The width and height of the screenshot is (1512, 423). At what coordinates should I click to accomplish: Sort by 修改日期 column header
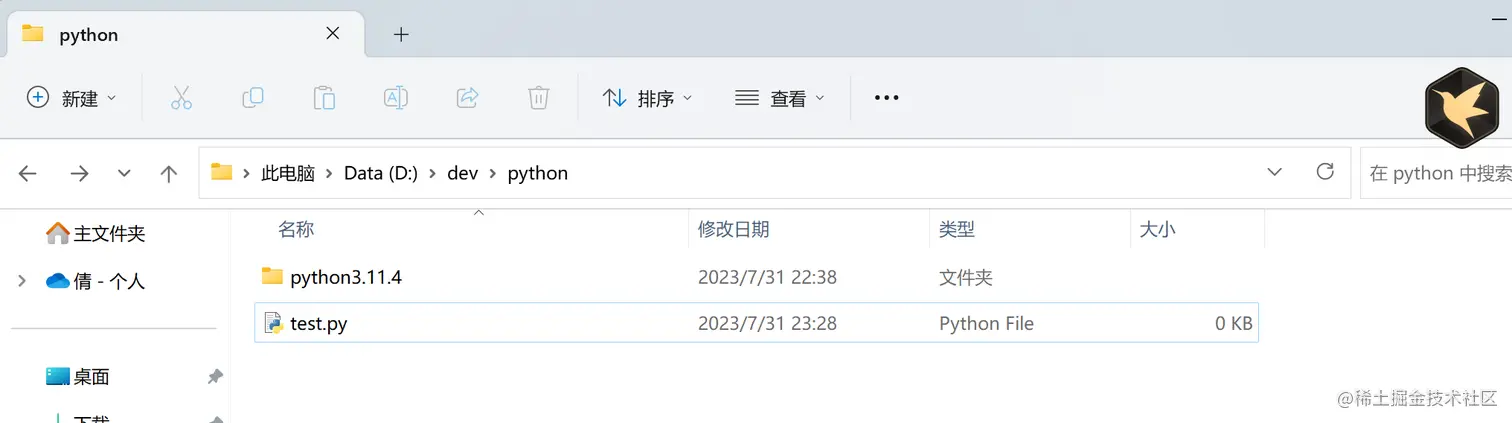734,230
